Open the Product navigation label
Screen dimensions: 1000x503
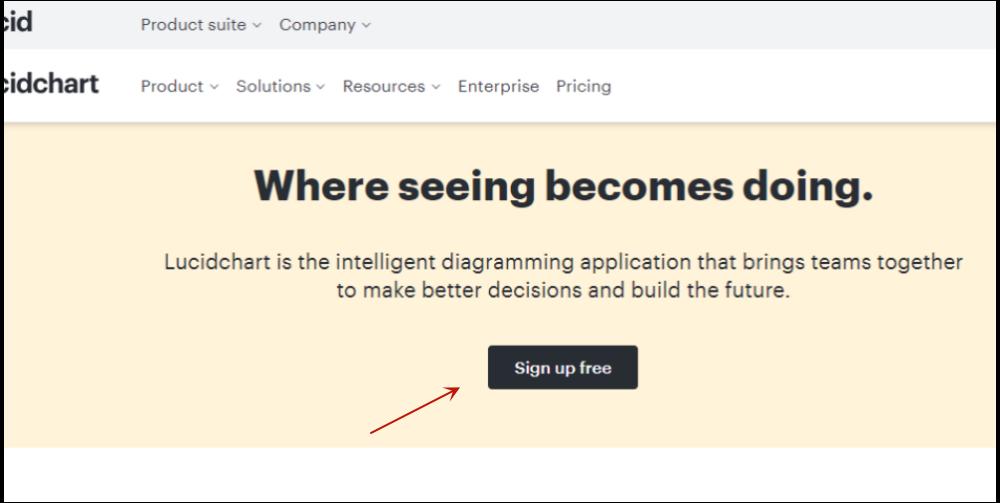tap(172, 86)
